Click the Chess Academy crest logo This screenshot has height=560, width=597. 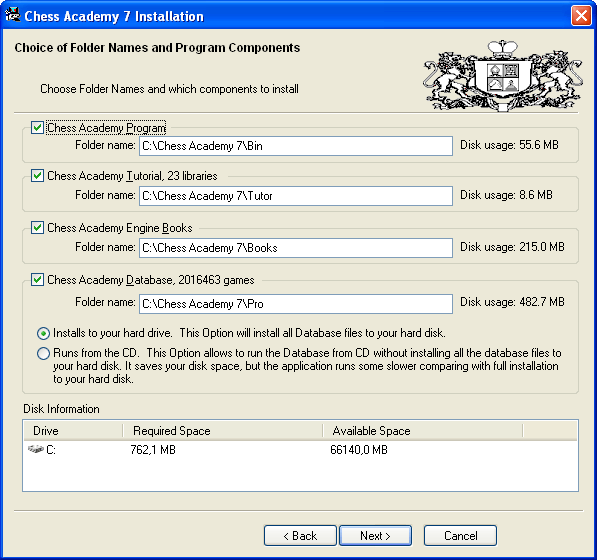pyautogui.click(x=503, y=75)
